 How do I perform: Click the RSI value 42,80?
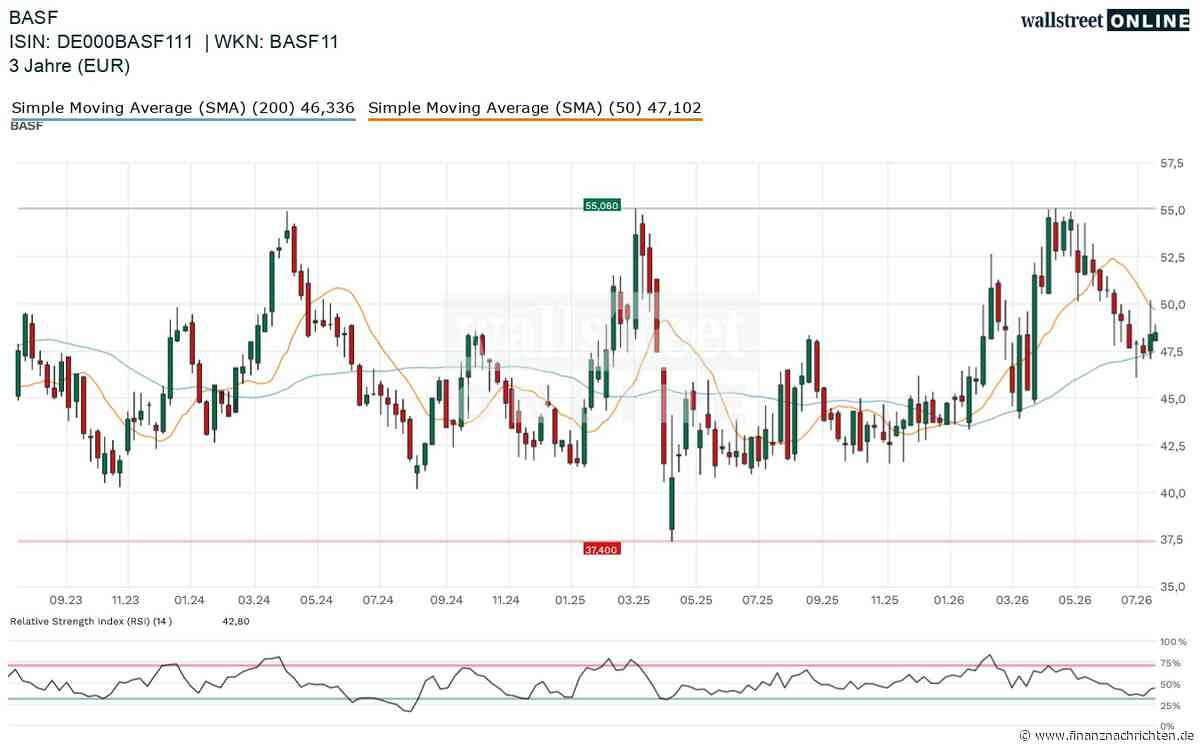tap(235, 621)
